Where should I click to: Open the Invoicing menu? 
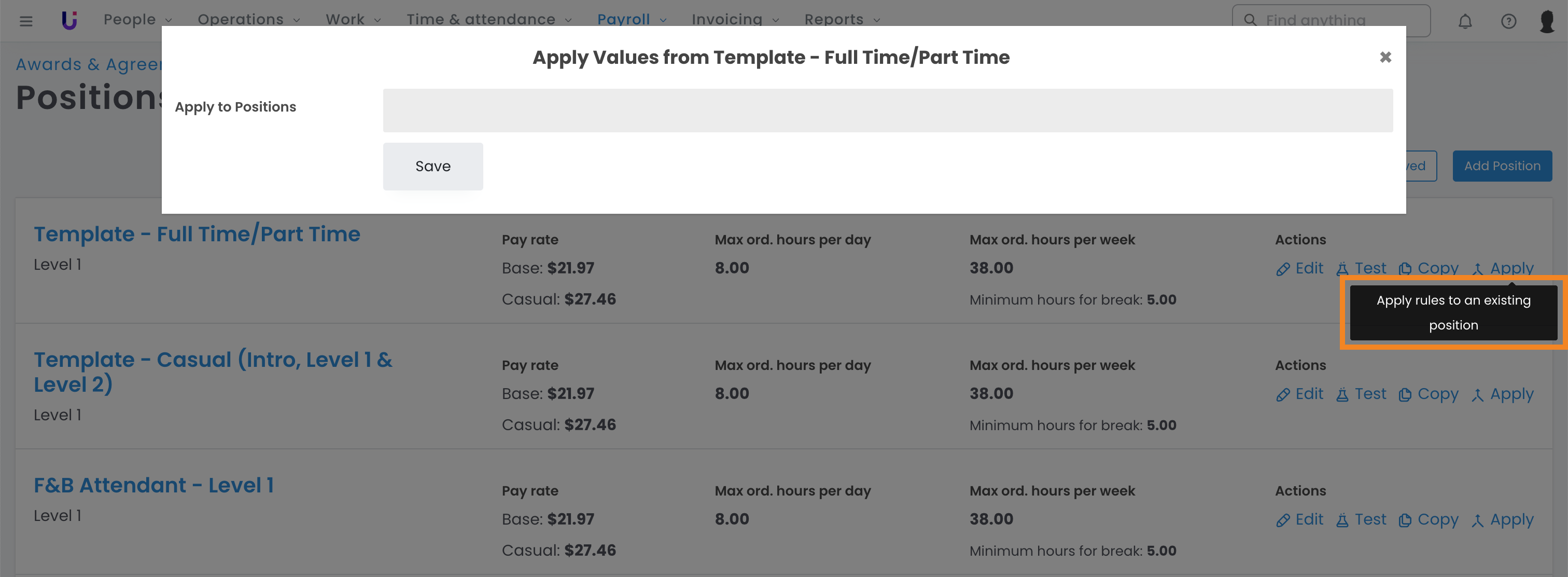(x=735, y=20)
